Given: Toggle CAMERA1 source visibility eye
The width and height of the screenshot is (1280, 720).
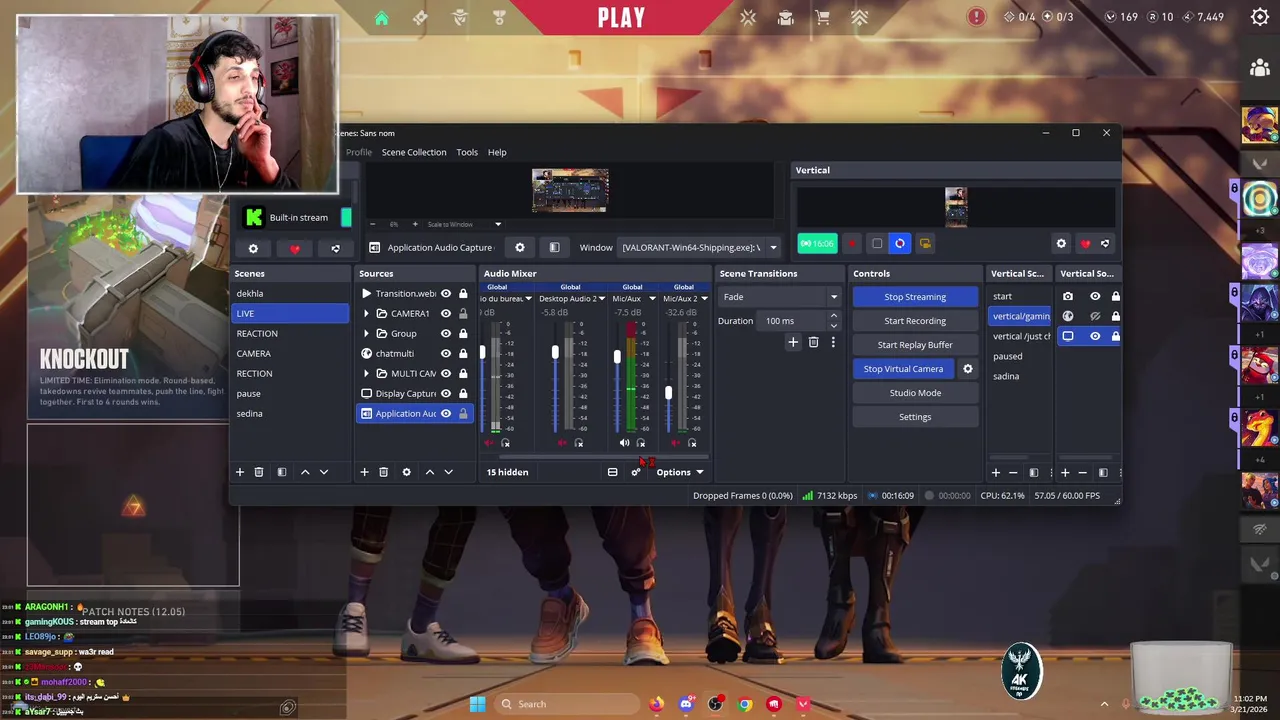Looking at the screenshot, I should (x=446, y=313).
